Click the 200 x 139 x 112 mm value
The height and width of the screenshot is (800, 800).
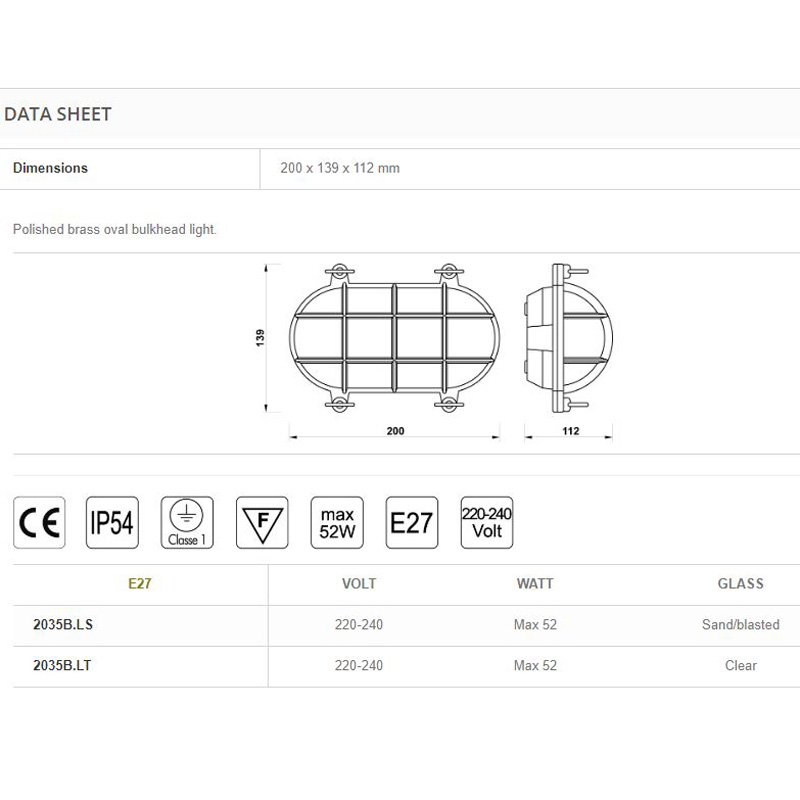340,168
